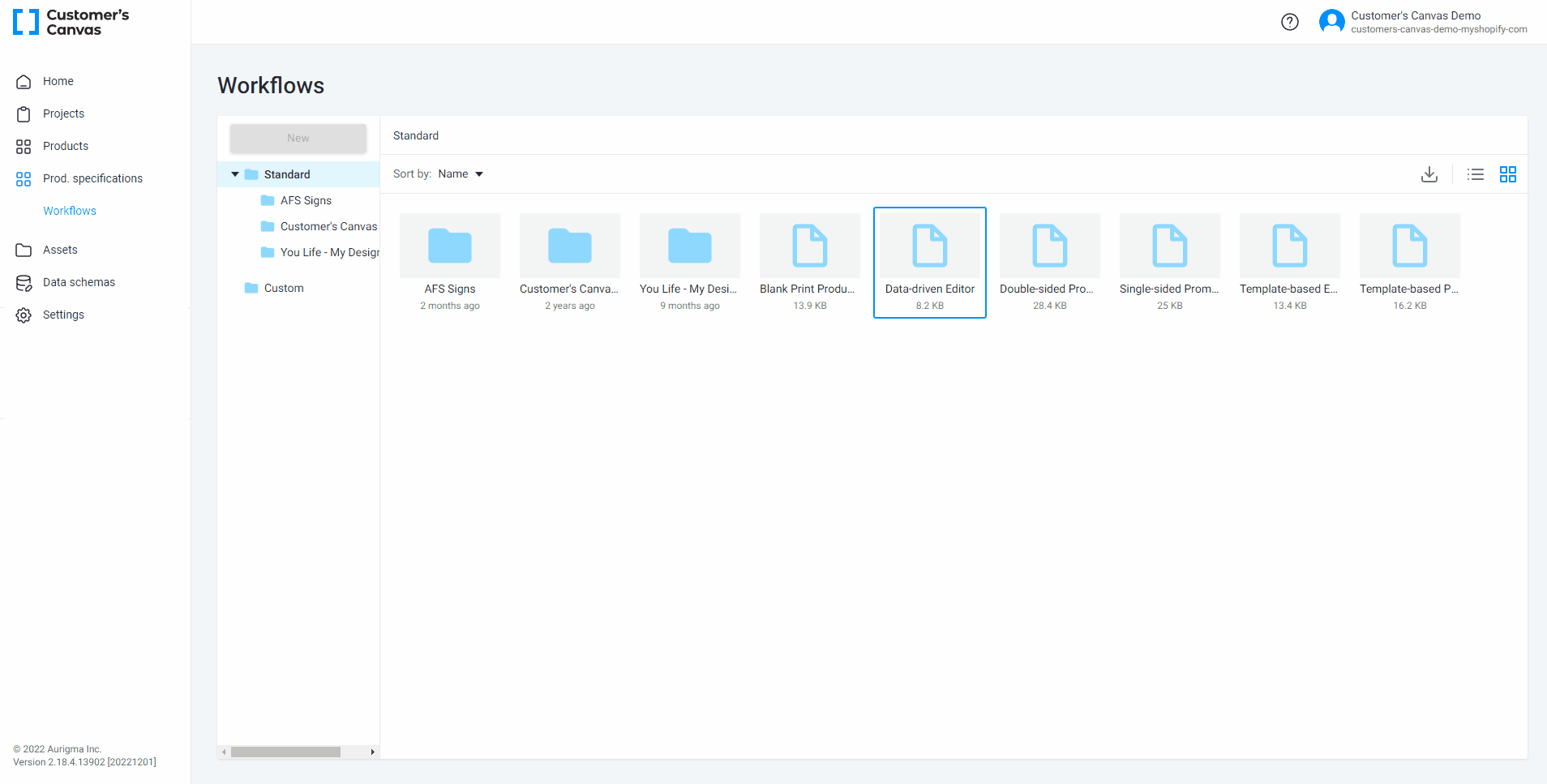Open Workflows submenu link
The image size is (1547, 784).
[x=70, y=211]
